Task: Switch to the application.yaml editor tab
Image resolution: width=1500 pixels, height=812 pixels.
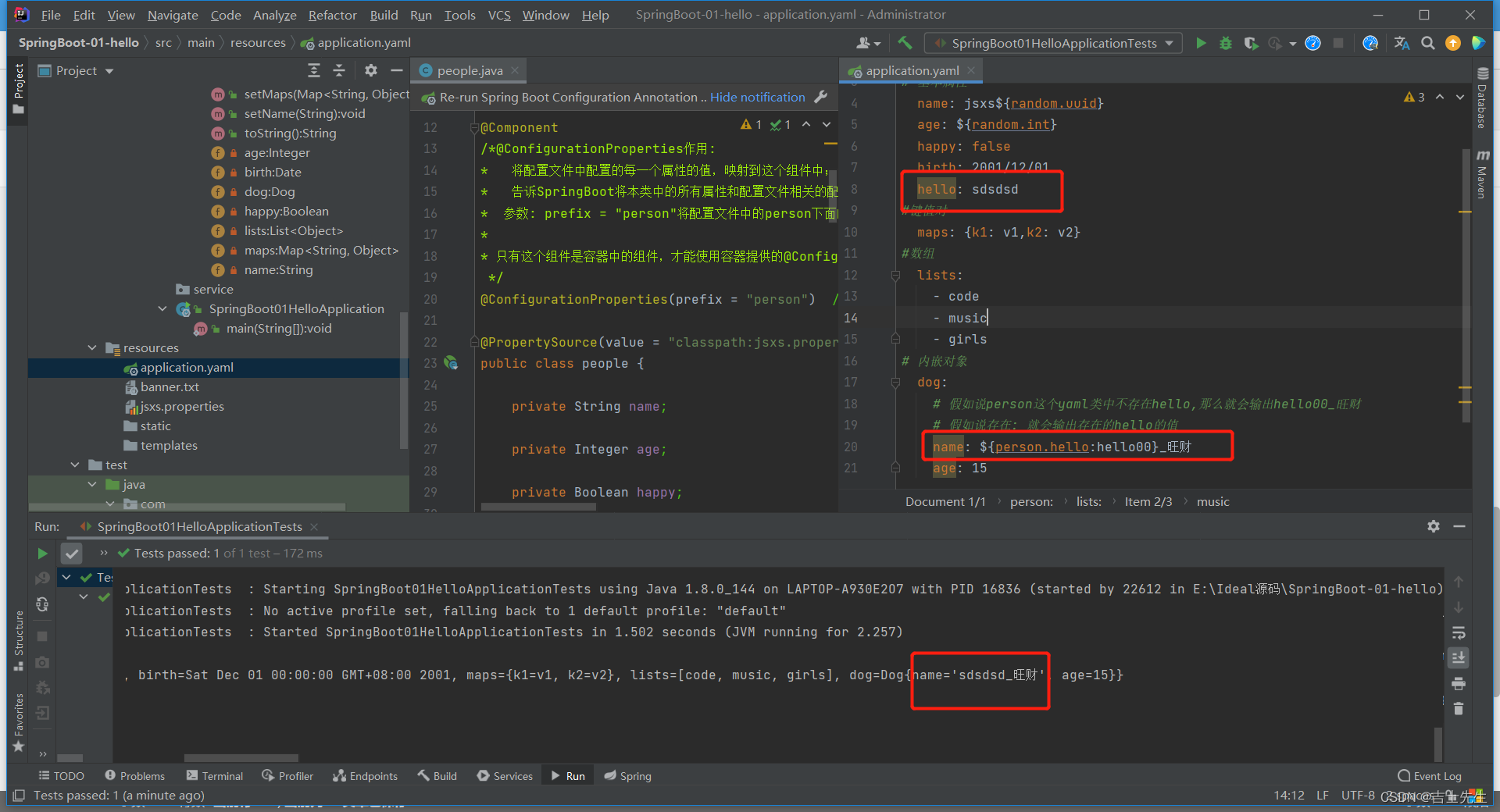Action: (x=912, y=70)
